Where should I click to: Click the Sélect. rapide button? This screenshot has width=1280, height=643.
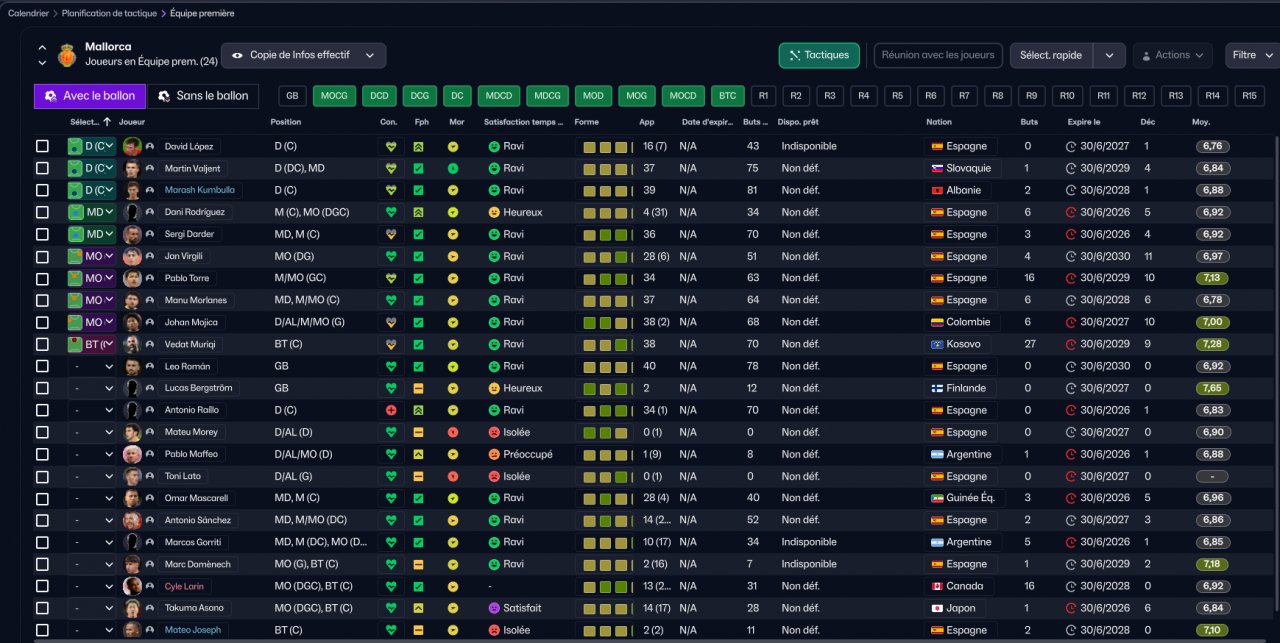click(1051, 55)
